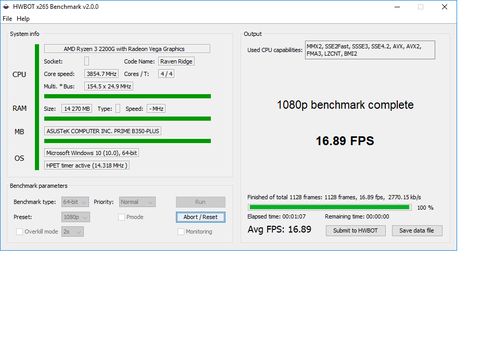Image resolution: width=480 pixels, height=360 pixels.
Task: Click 'Elapsed time: 00:01:07' text
Action: 277,216
